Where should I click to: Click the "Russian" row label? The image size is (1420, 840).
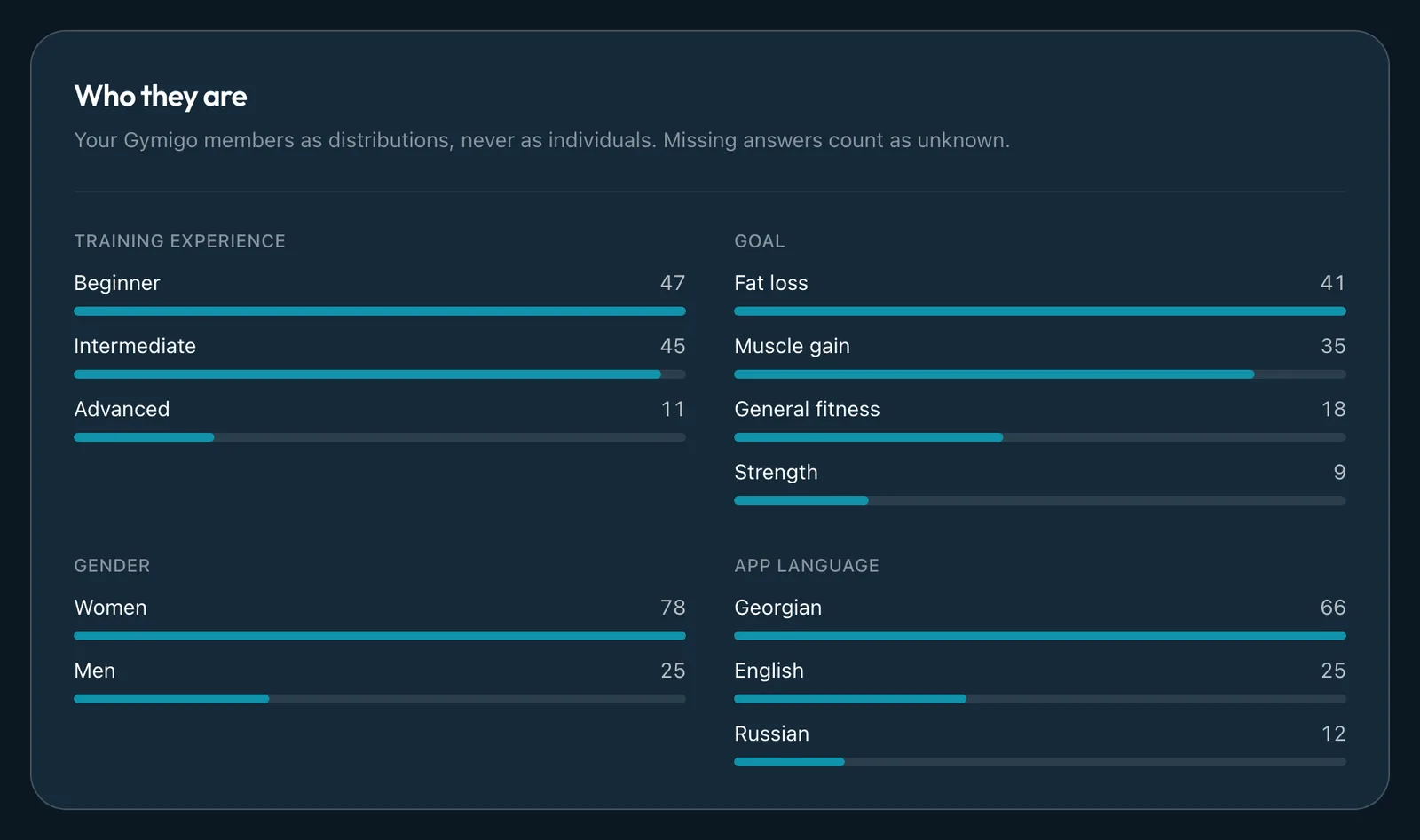pyautogui.click(x=772, y=734)
